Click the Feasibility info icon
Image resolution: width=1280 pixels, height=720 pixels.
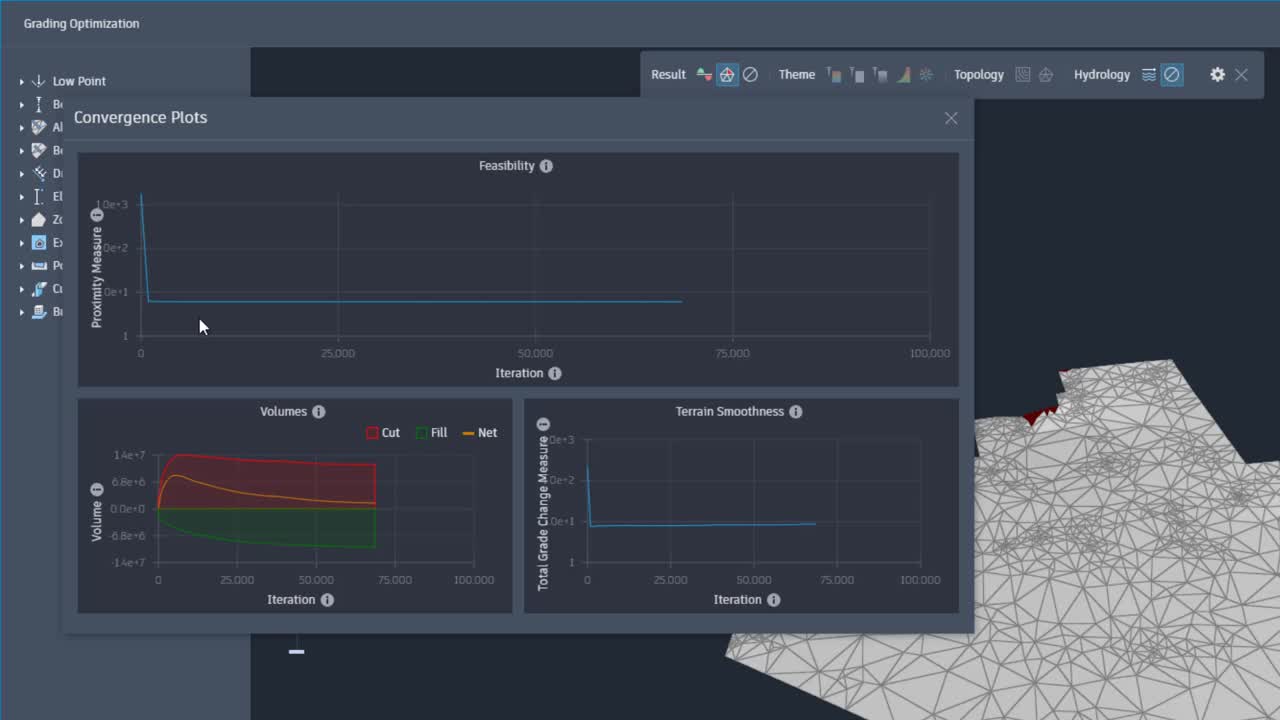pos(546,166)
